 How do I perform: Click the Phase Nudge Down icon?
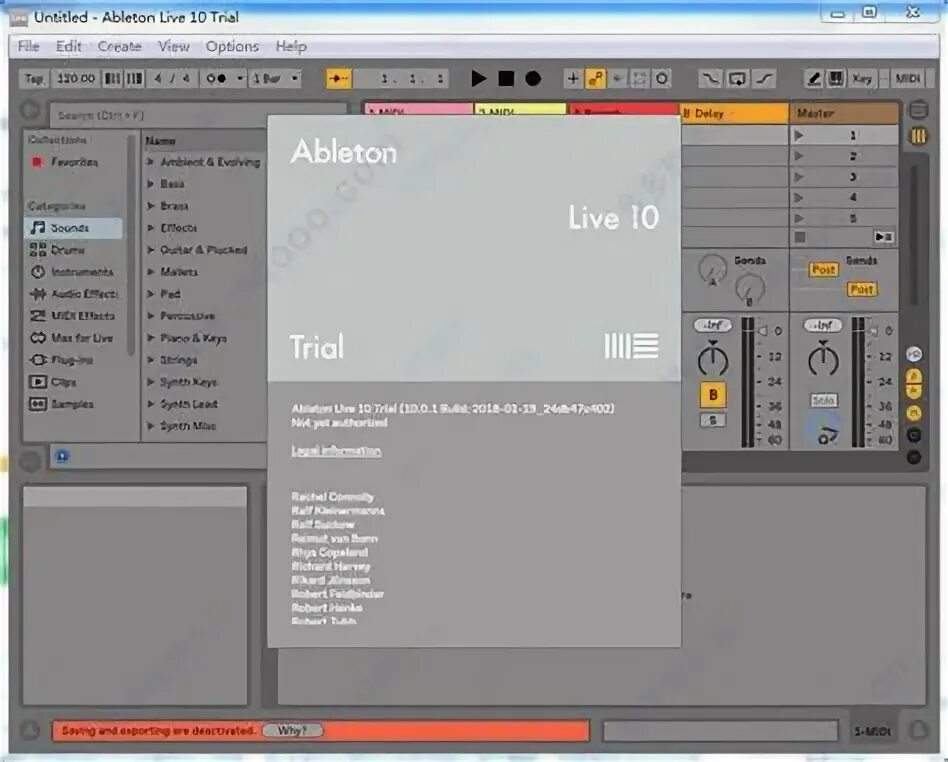click(112, 79)
